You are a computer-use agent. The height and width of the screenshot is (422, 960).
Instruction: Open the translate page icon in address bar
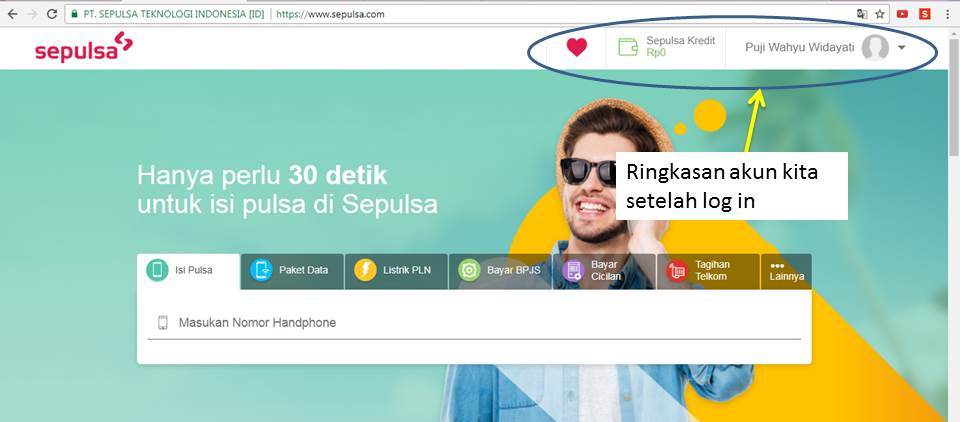point(861,13)
